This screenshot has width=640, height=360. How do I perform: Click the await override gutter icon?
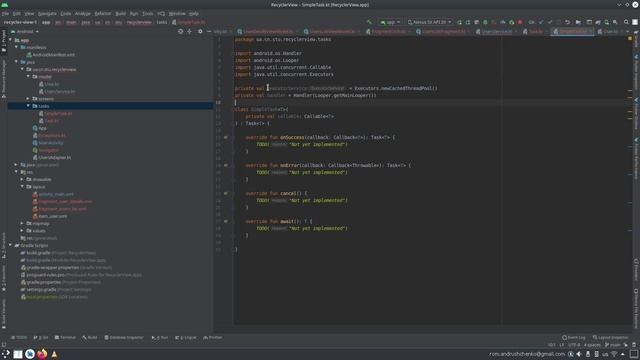tap(226, 221)
